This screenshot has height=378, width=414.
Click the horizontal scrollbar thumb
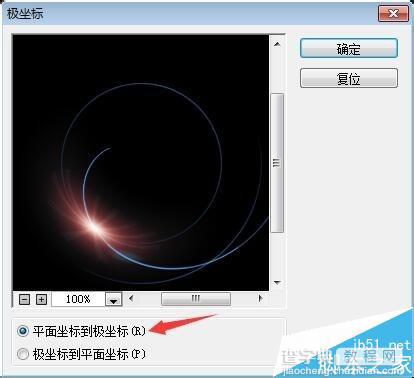[x=196, y=299]
